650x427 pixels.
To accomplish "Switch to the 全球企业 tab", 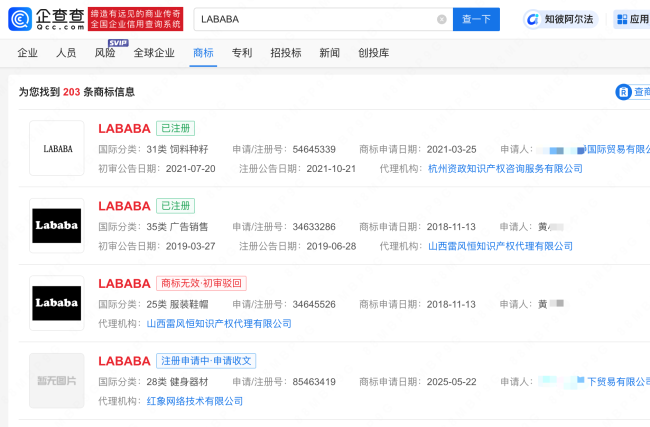I will point(154,53).
